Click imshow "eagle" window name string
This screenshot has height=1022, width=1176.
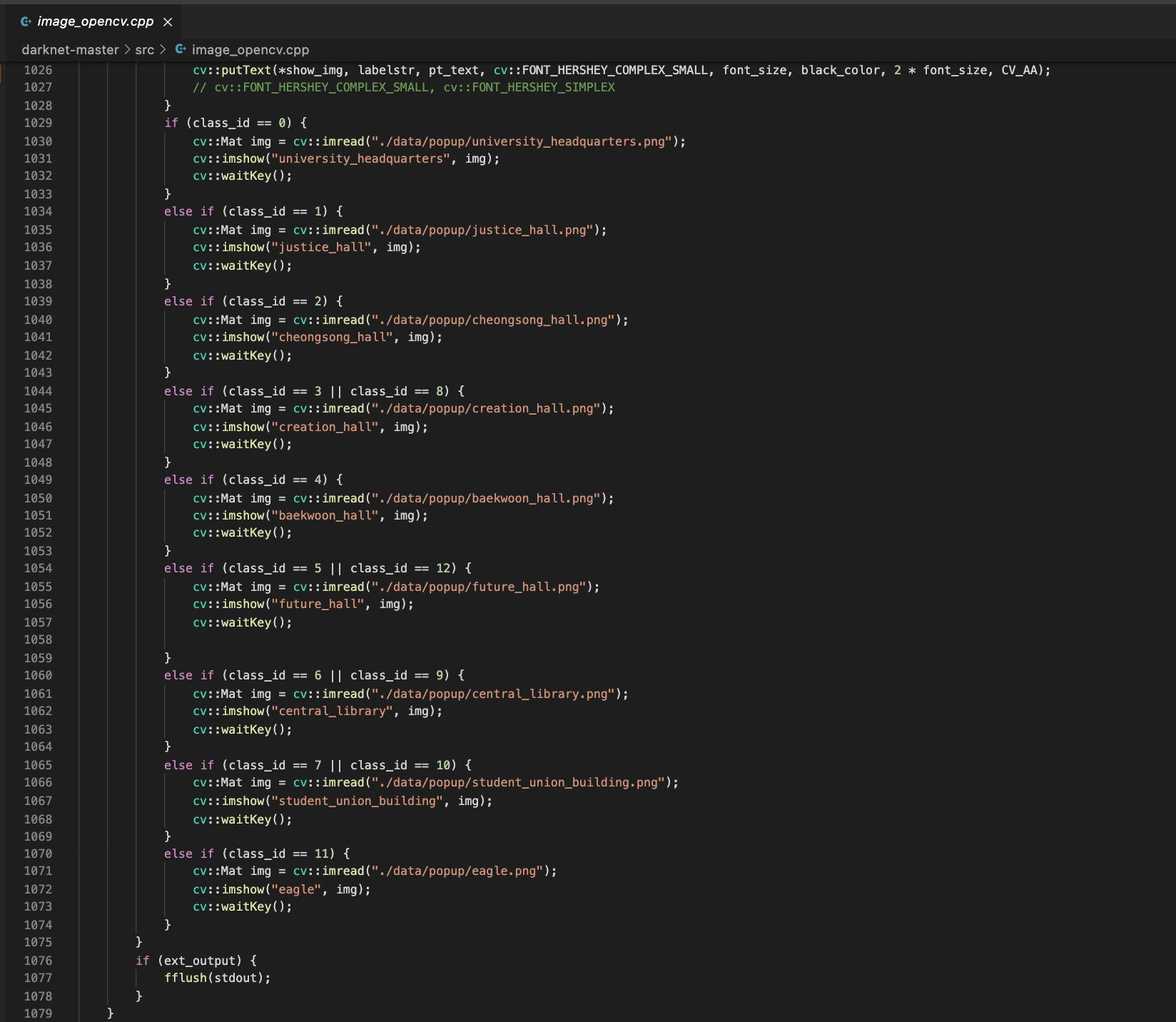(297, 889)
